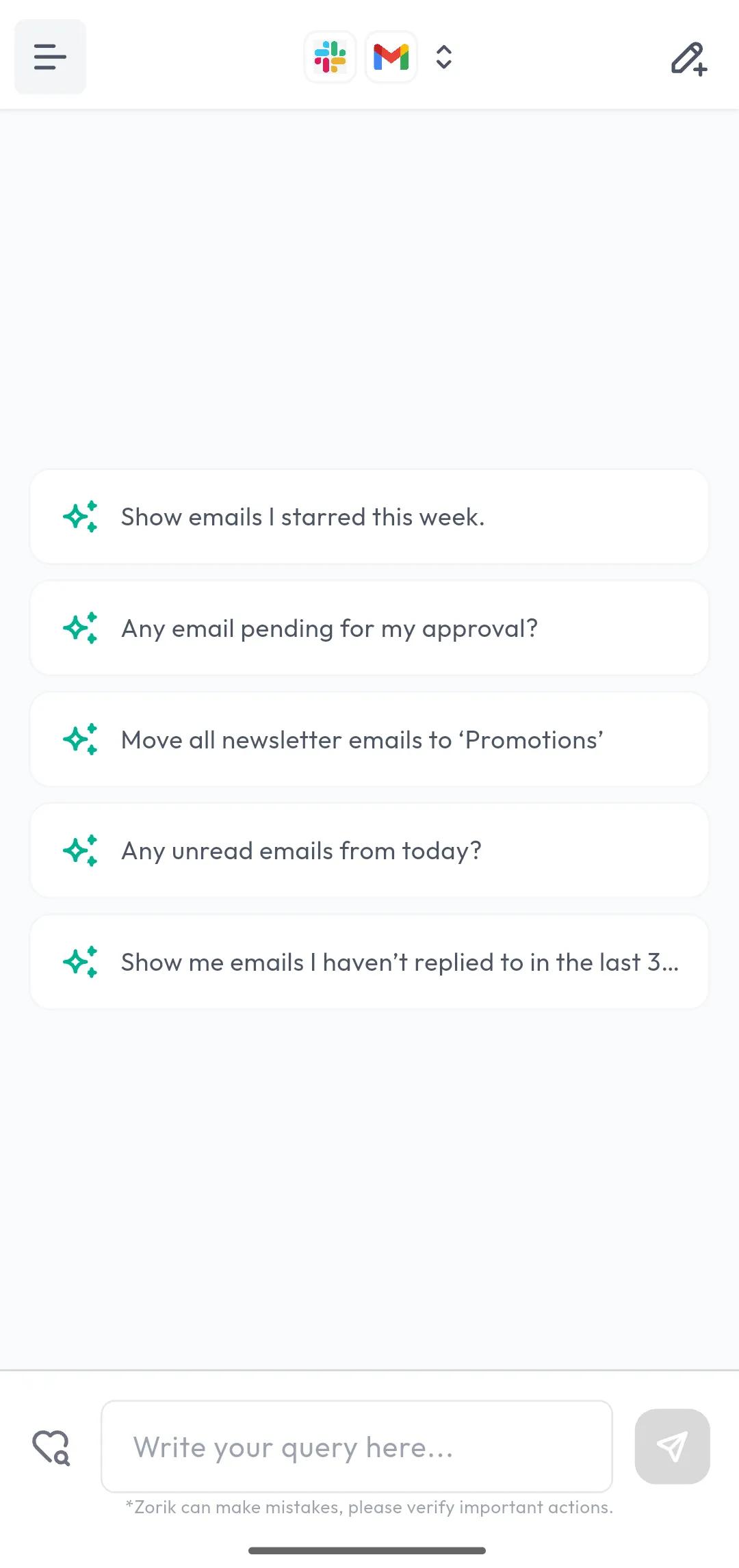Click sparkle icon beside pending approval suggestion

80,628
